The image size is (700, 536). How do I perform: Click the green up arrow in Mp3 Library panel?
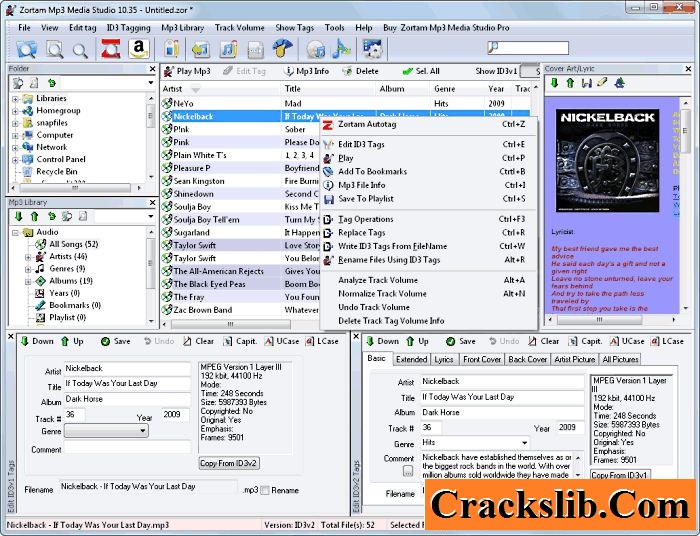click(x=34, y=216)
